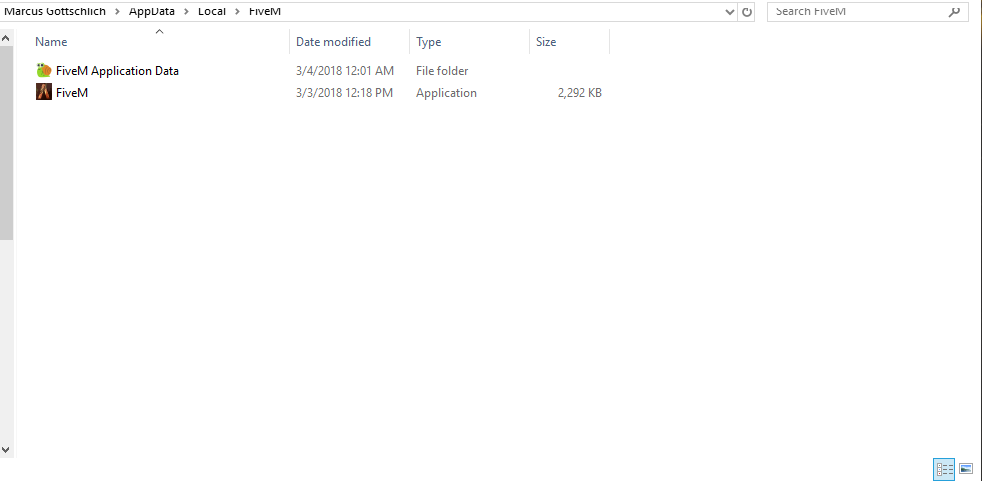Expand the chevron after AppData in path
Viewport: 983px width, 482px height.
coord(186,11)
